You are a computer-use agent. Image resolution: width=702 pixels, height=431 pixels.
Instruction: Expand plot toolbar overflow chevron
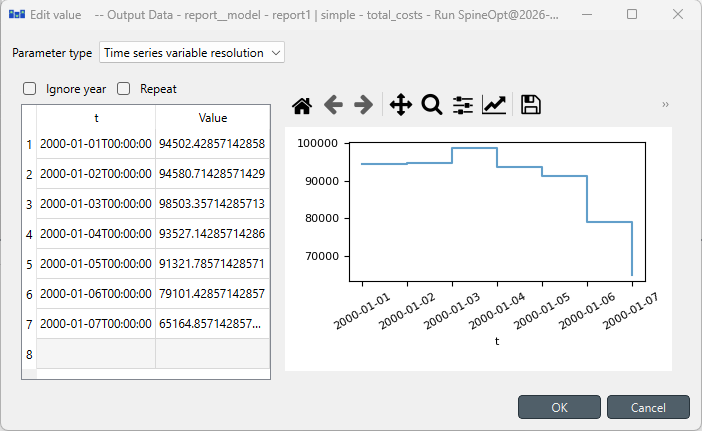[x=666, y=105]
